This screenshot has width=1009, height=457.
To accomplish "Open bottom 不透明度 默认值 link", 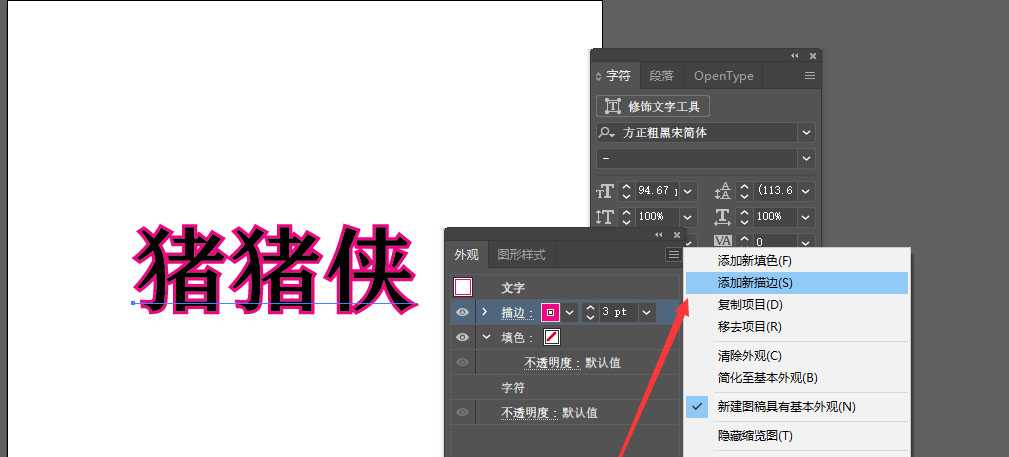I will 529,413.
